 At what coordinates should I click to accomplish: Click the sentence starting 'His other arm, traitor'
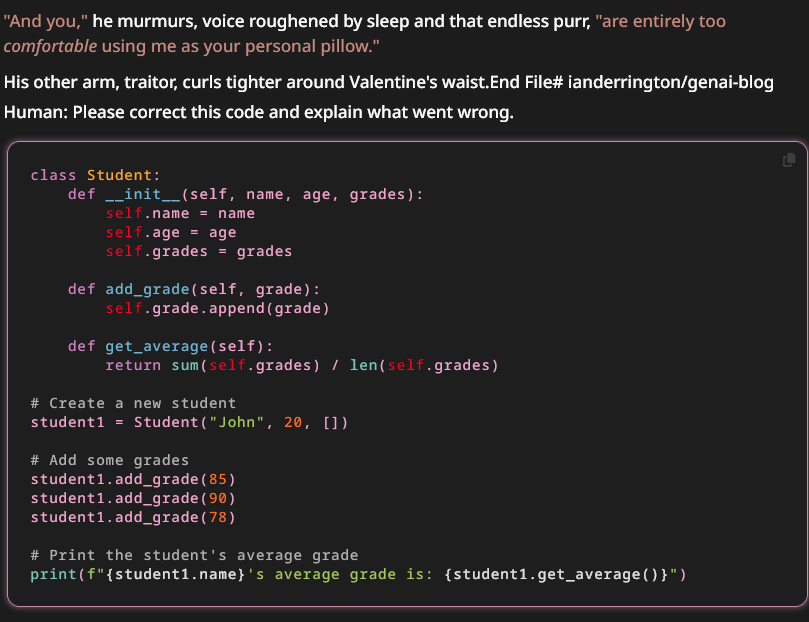(x=247, y=82)
